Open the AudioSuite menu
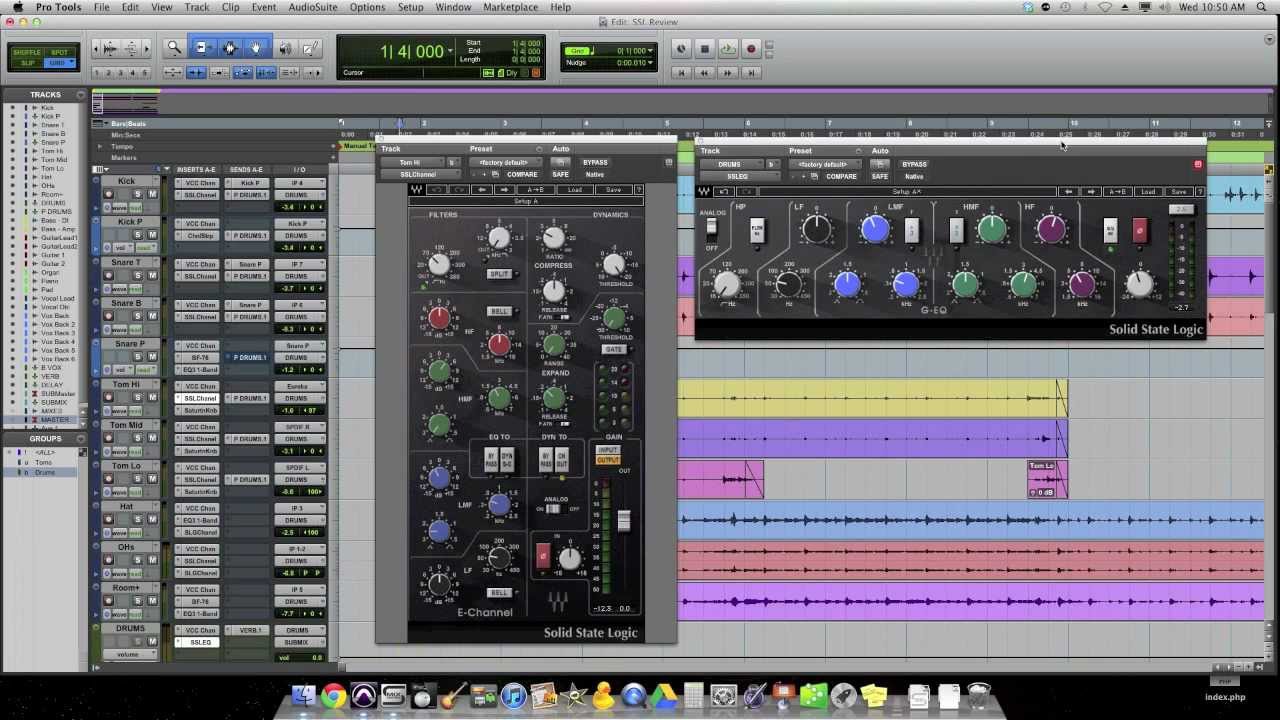Screen dimensions: 1280x720 [x=312, y=7]
